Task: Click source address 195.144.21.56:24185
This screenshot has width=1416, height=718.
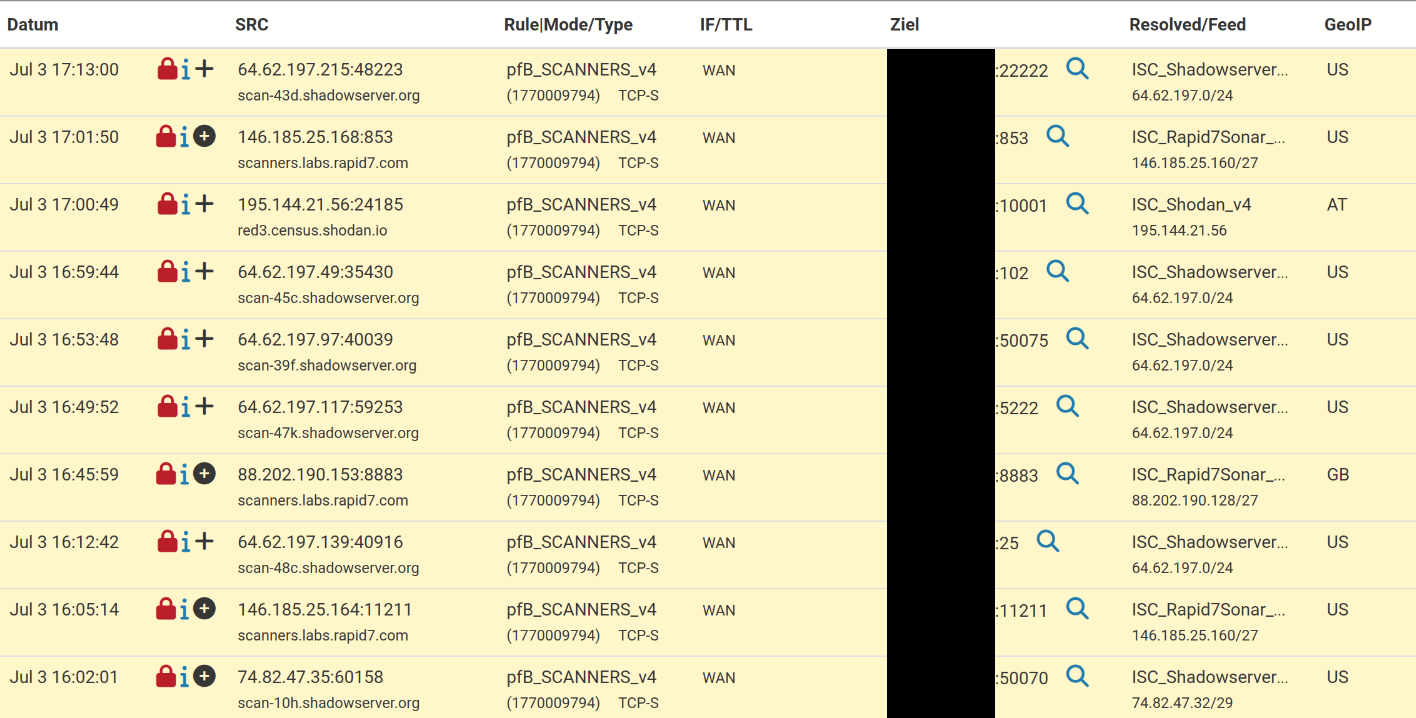Action: [x=321, y=205]
